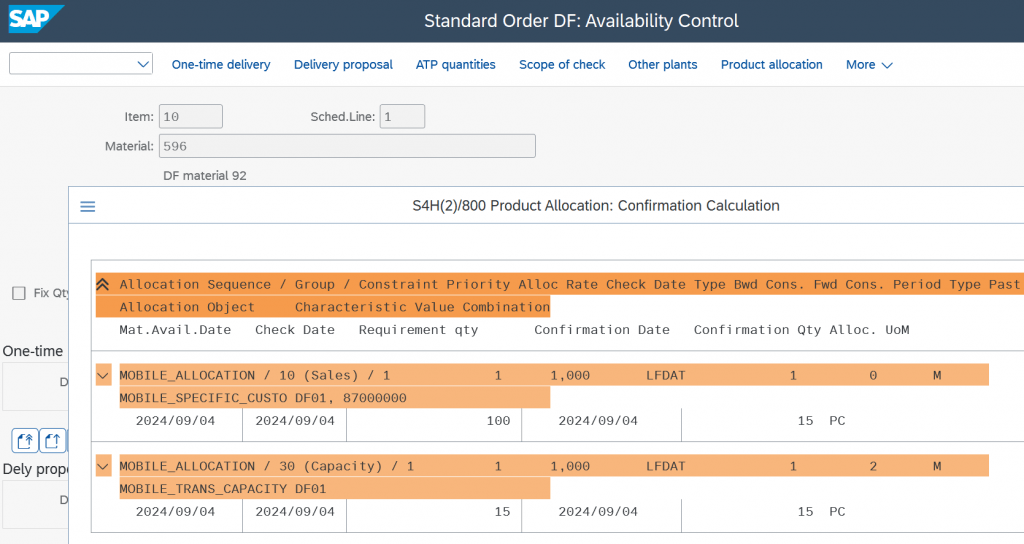
Task: Expand the More menu
Action: click(869, 65)
